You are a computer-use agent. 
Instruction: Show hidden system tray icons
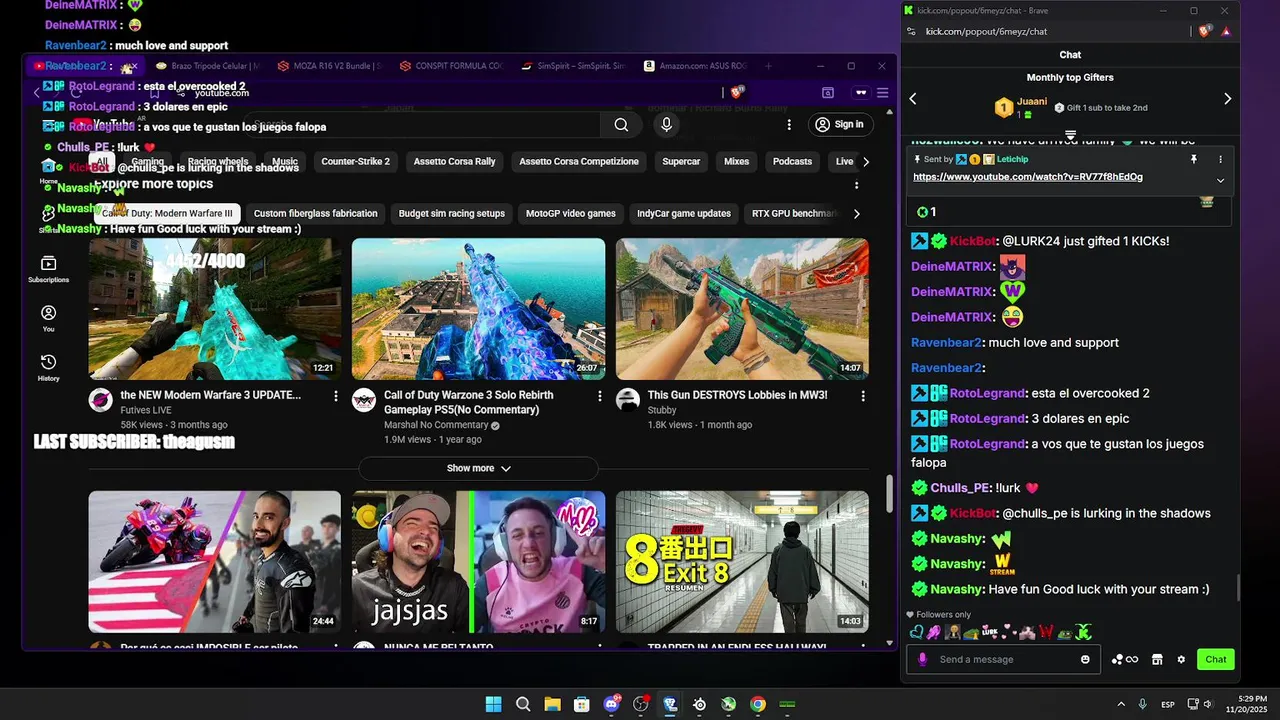pos(1121,704)
